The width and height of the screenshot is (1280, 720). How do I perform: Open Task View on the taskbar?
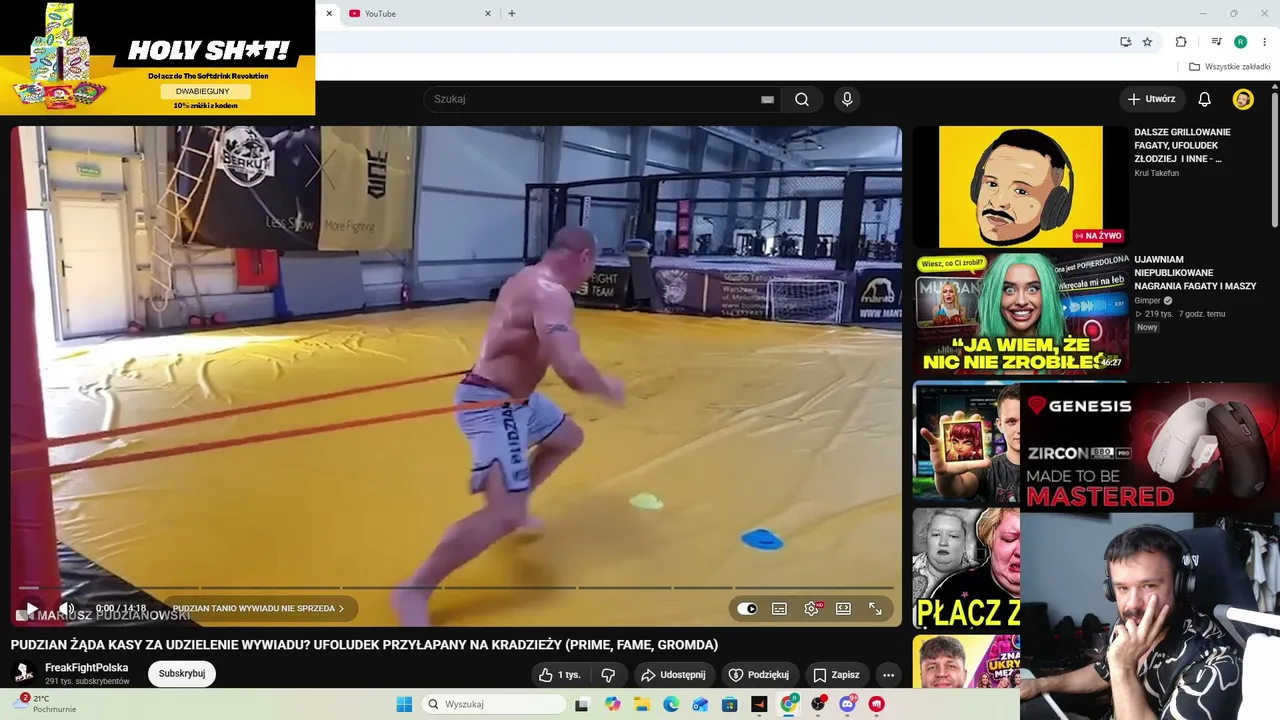tap(581, 704)
